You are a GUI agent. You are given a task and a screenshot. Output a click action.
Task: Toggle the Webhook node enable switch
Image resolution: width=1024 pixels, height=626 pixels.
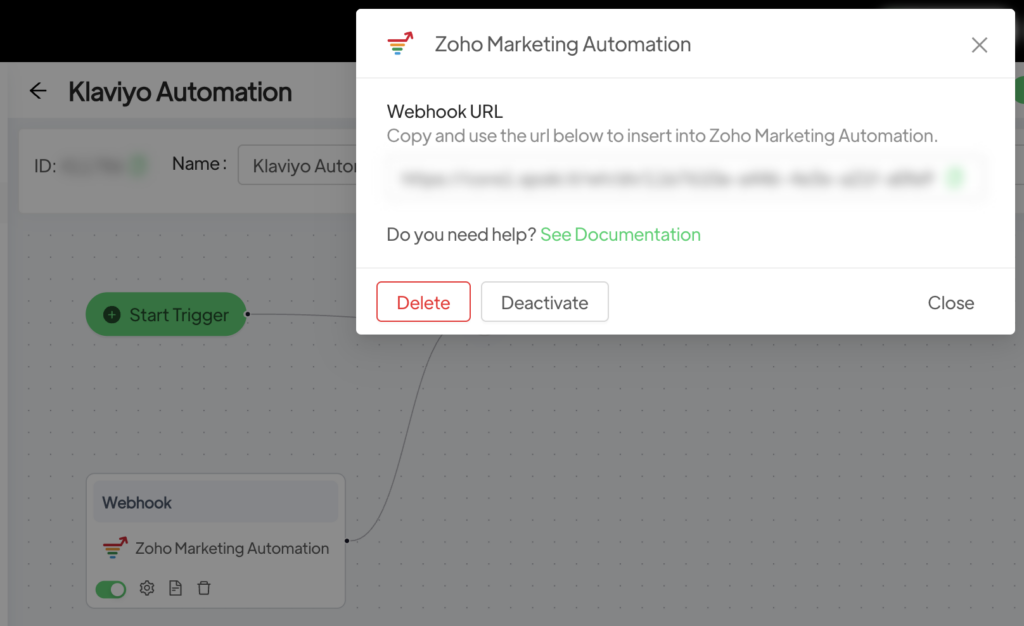pyautogui.click(x=111, y=589)
